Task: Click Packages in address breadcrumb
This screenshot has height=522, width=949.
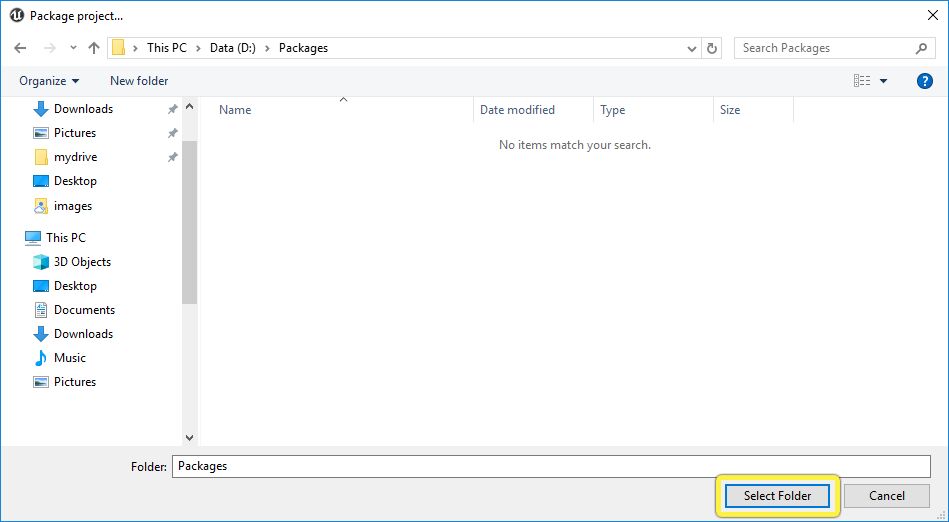Action: tap(303, 48)
